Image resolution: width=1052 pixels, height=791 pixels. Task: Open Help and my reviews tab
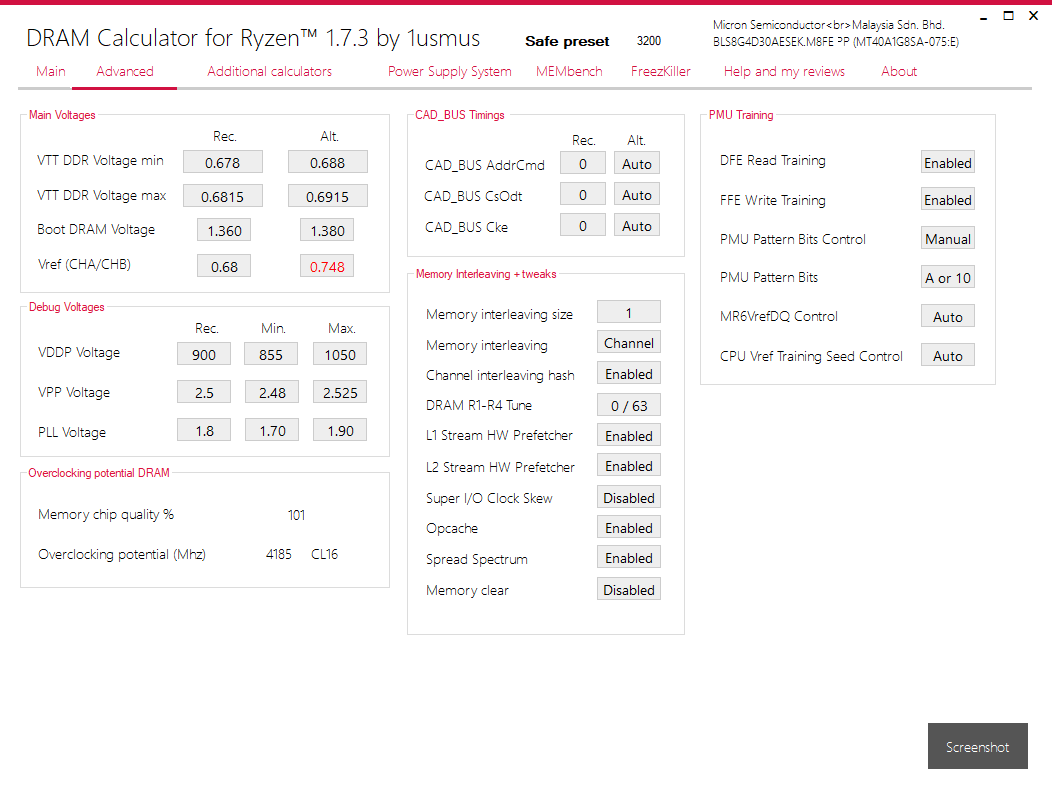point(784,71)
